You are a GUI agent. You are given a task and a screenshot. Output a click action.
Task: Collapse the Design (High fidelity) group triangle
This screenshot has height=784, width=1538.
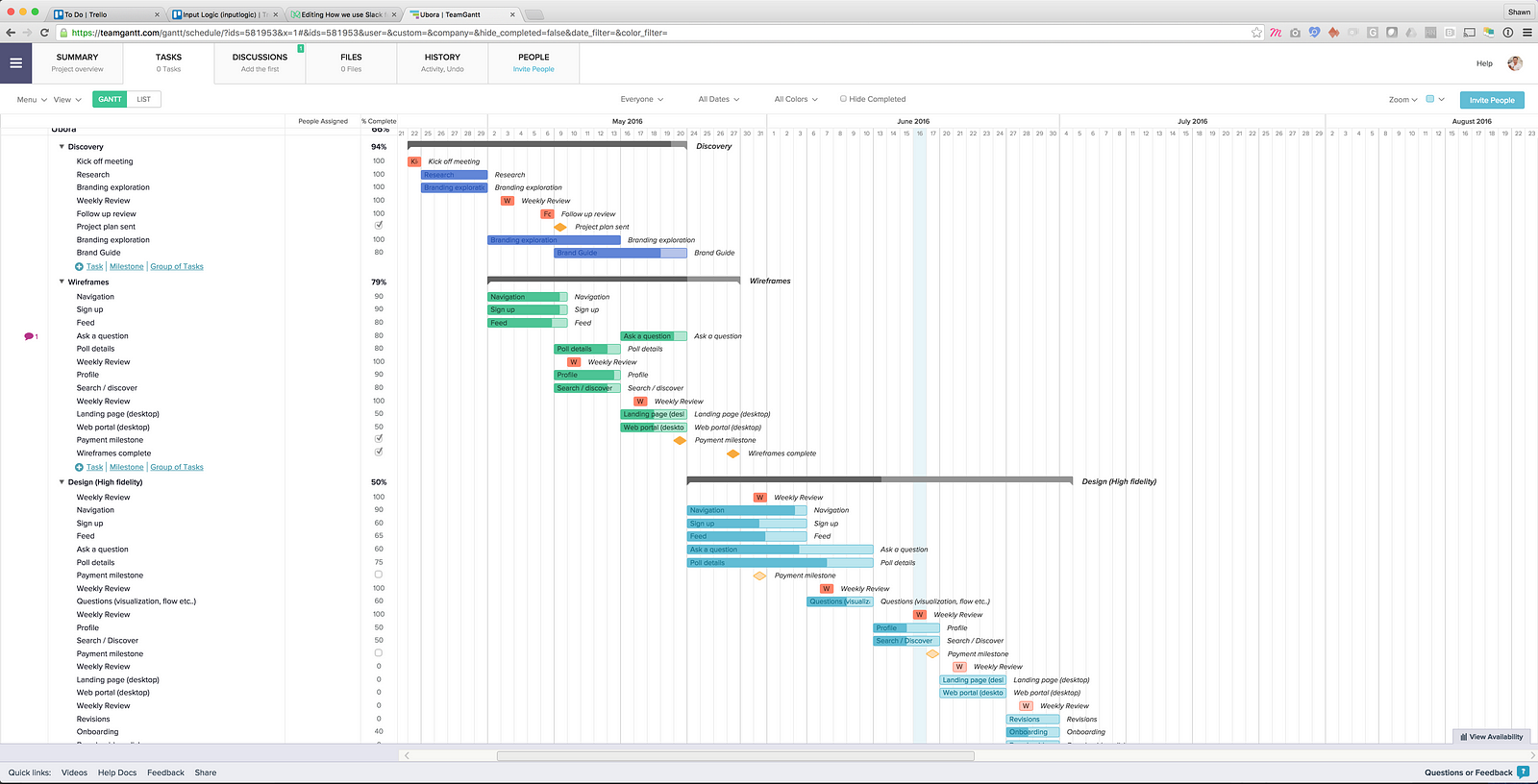coord(62,482)
